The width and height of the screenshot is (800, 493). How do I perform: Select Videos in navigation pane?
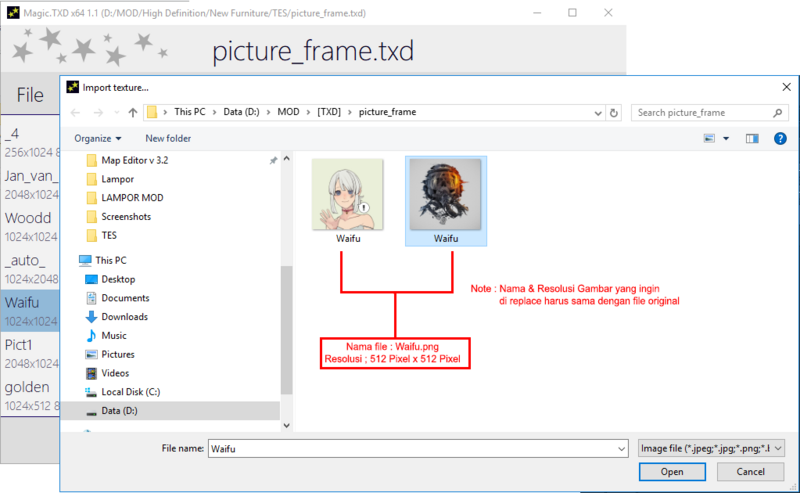point(115,373)
